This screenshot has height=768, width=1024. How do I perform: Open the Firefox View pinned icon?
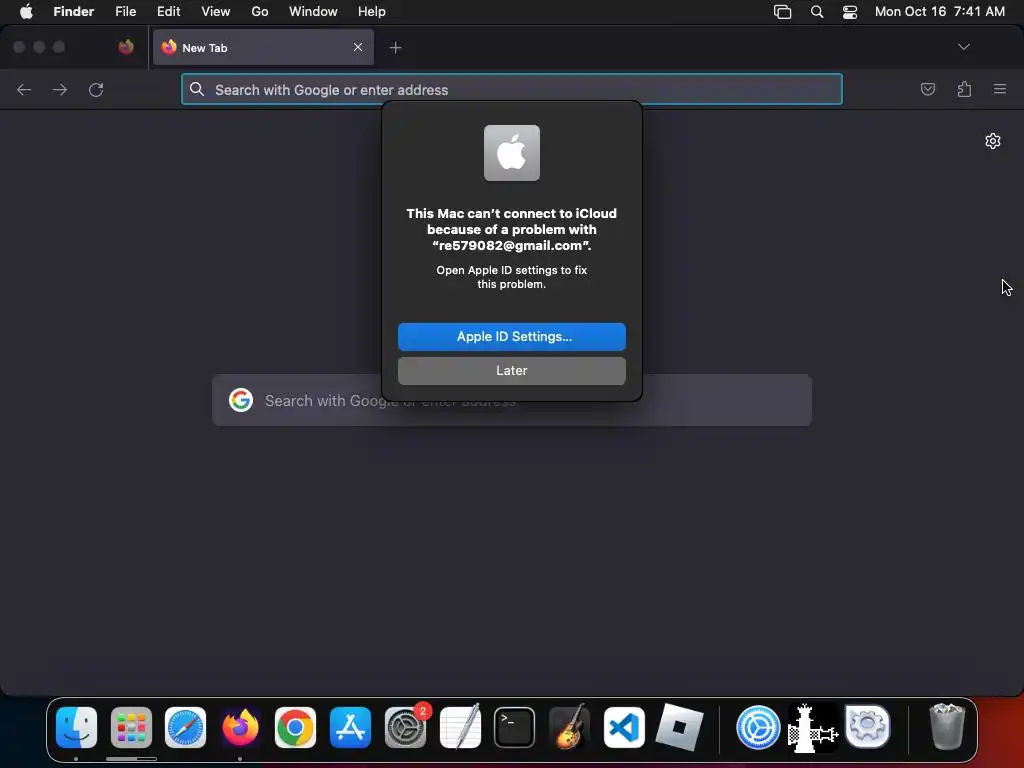126,47
